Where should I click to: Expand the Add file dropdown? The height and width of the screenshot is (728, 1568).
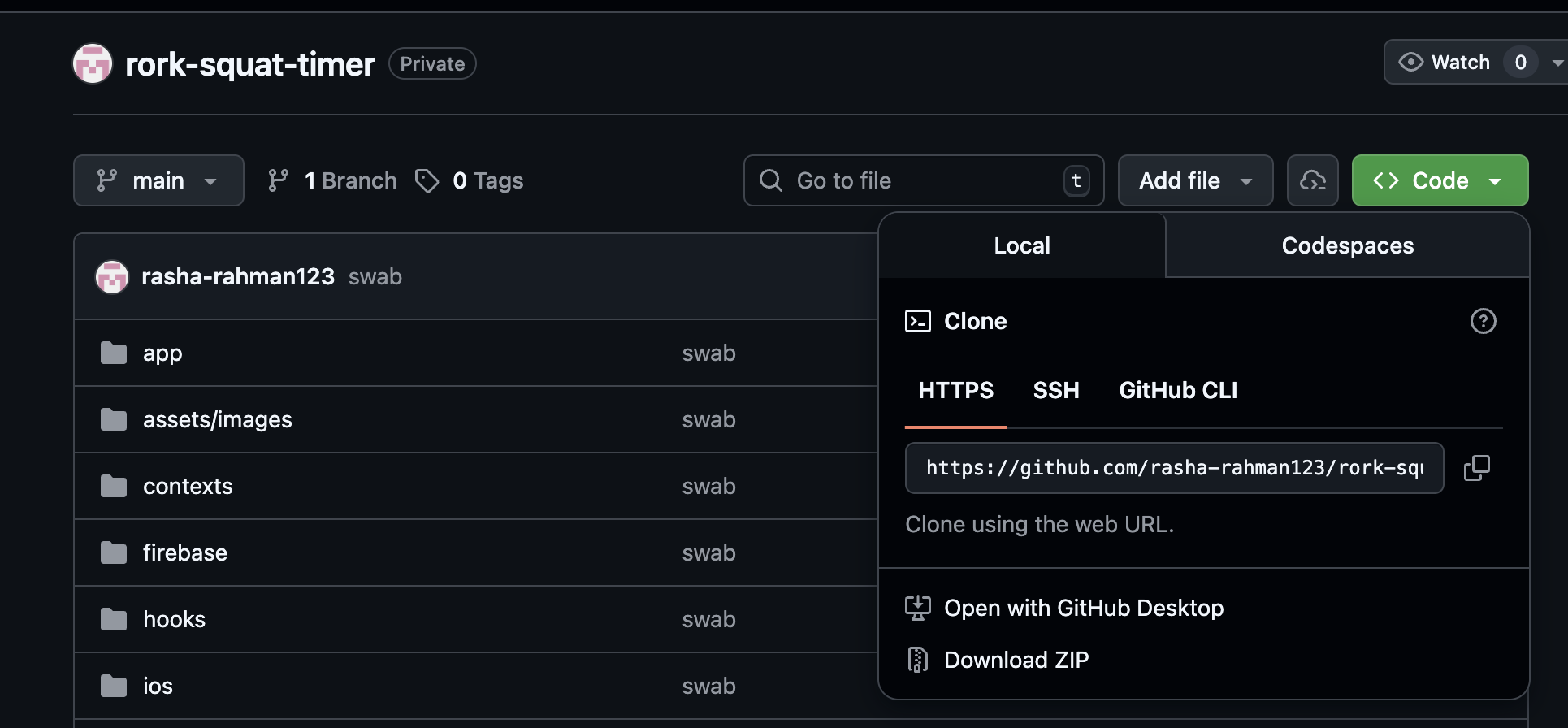[x=1195, y=180]
